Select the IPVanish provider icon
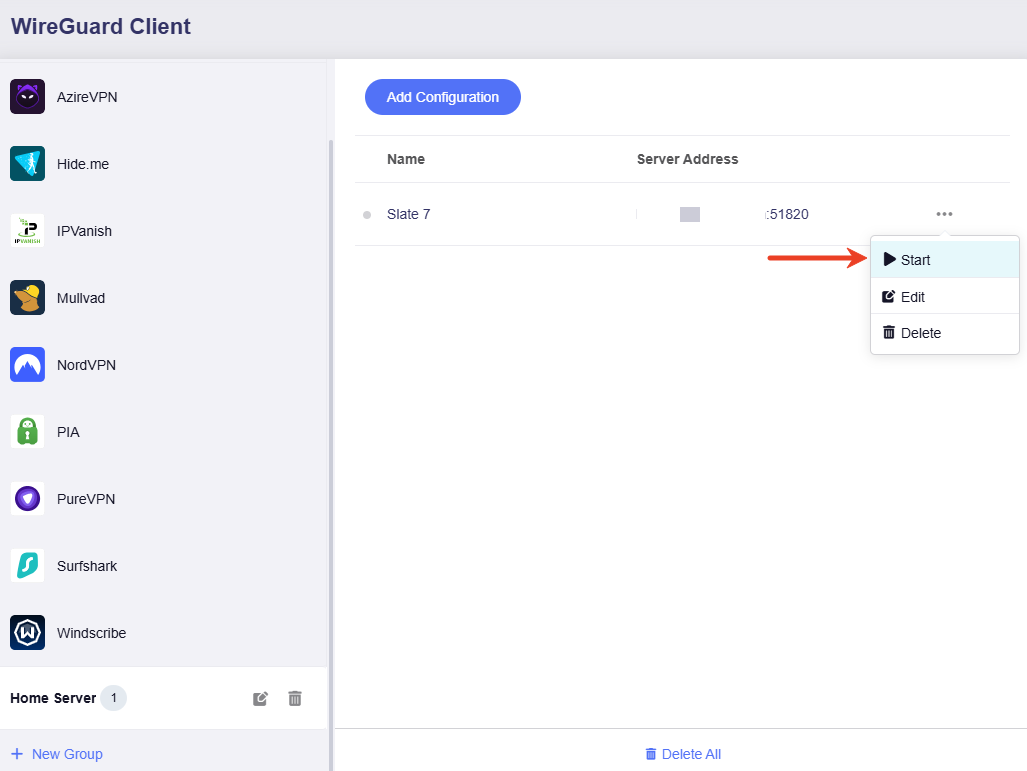 [x=27, y=230]
